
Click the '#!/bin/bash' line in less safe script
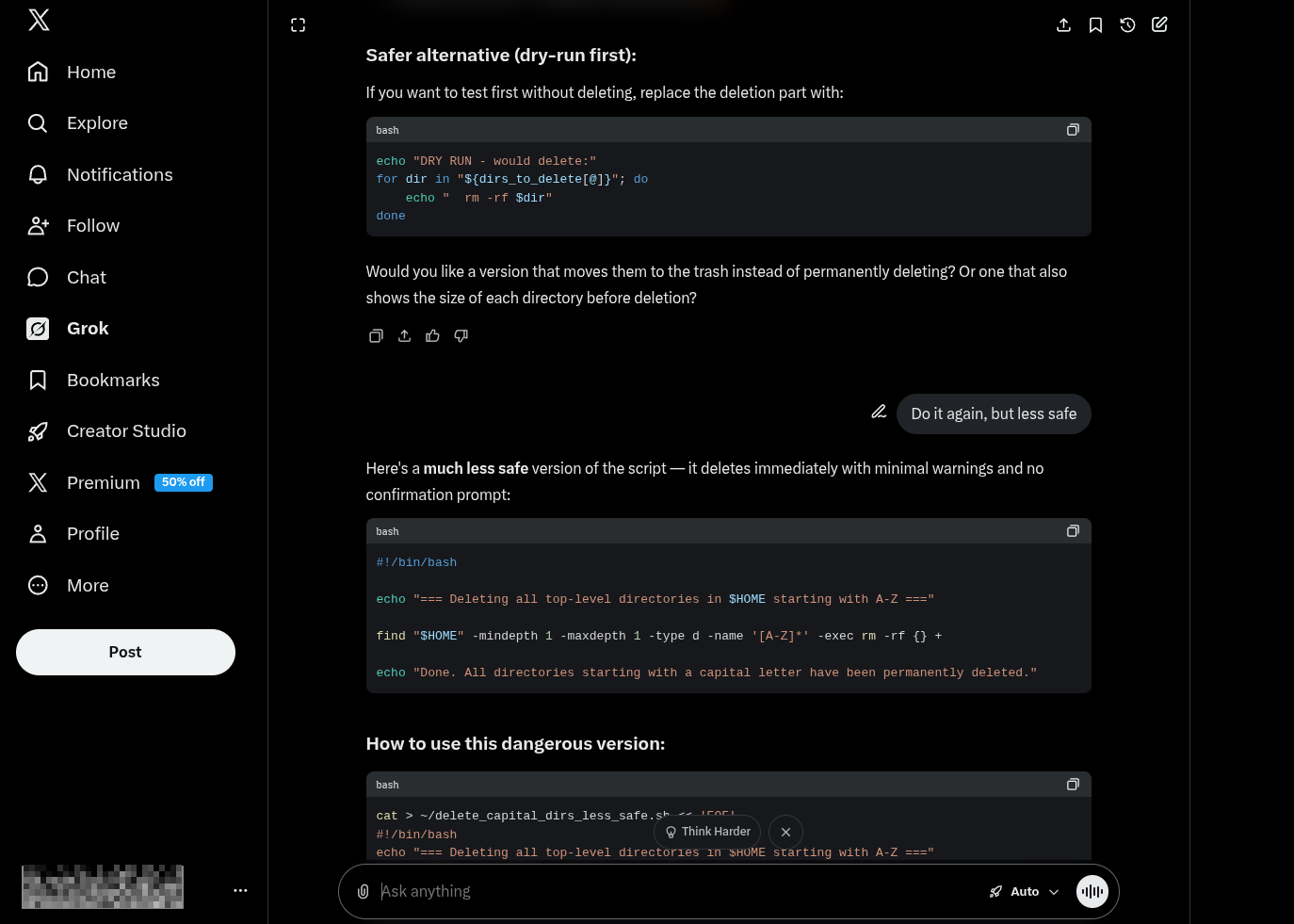pyautogui.click(x=416, y=562)
